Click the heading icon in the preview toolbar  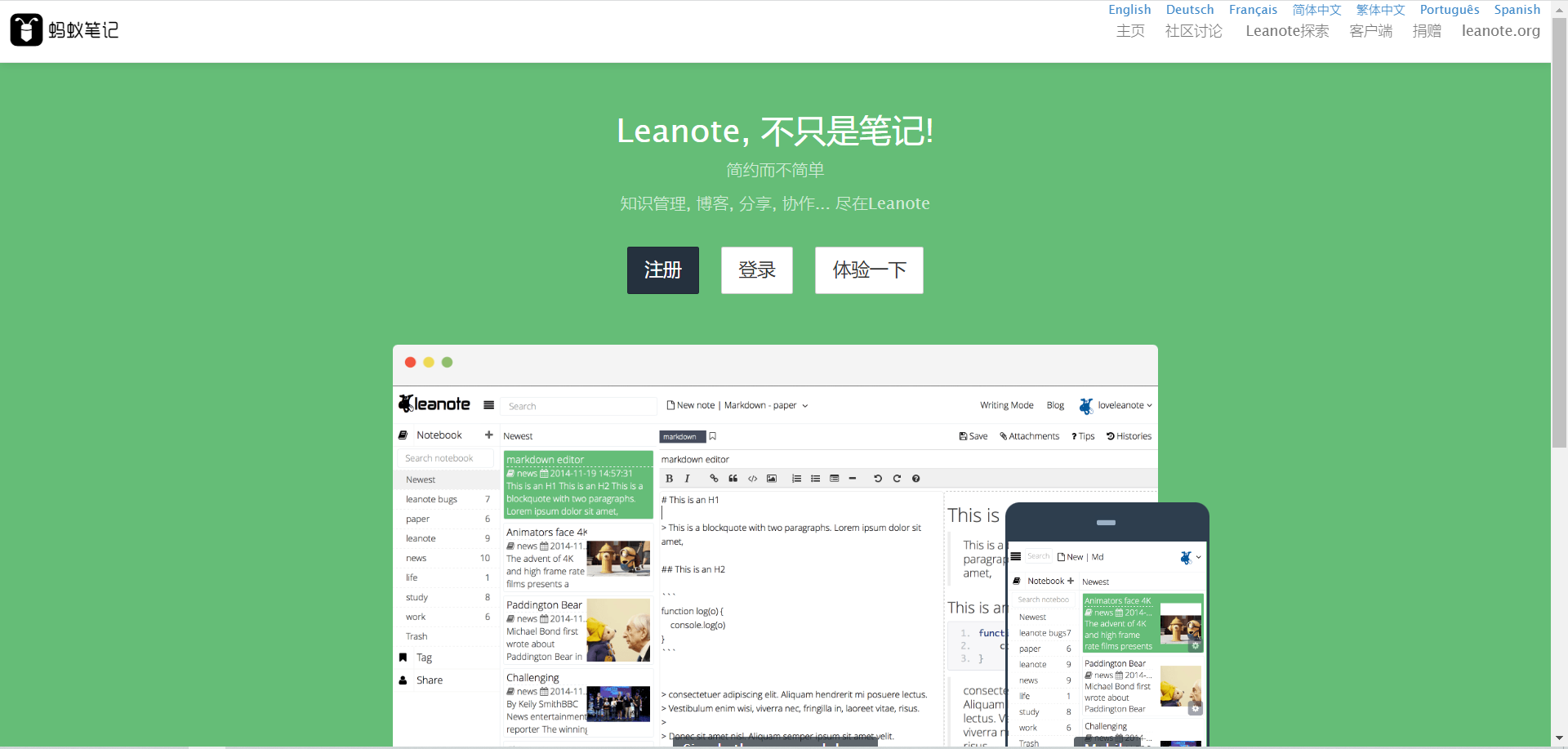[834, 479]
